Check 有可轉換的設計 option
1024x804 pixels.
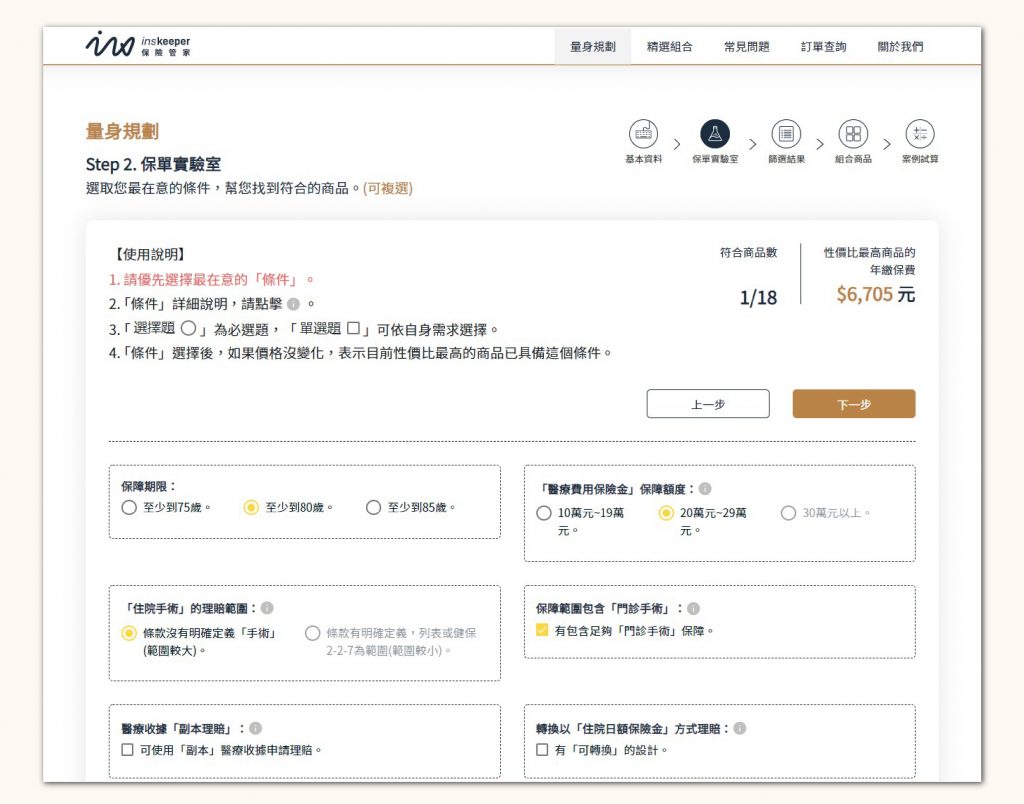[541, 750]
